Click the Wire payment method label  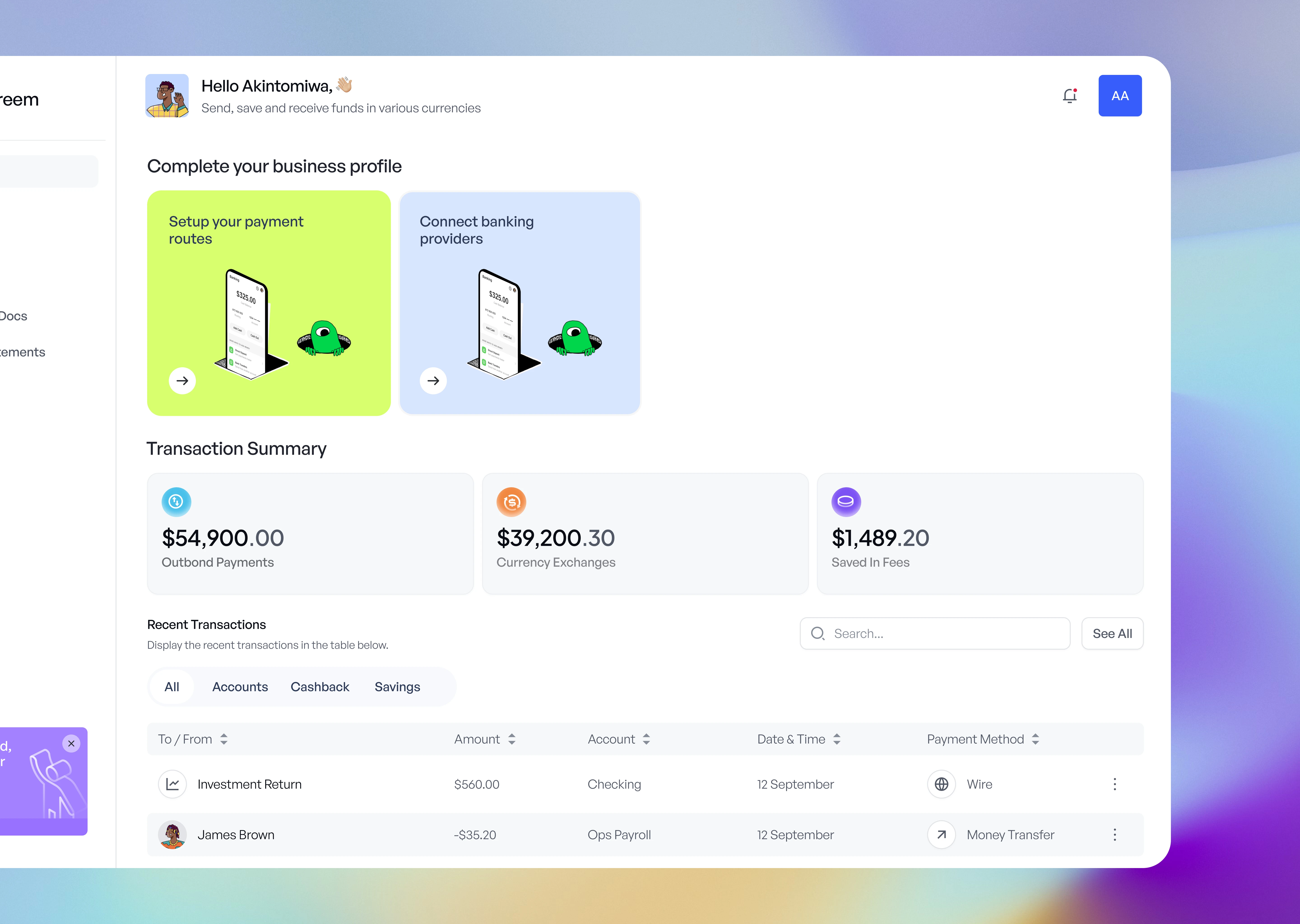tap(979, 784)
